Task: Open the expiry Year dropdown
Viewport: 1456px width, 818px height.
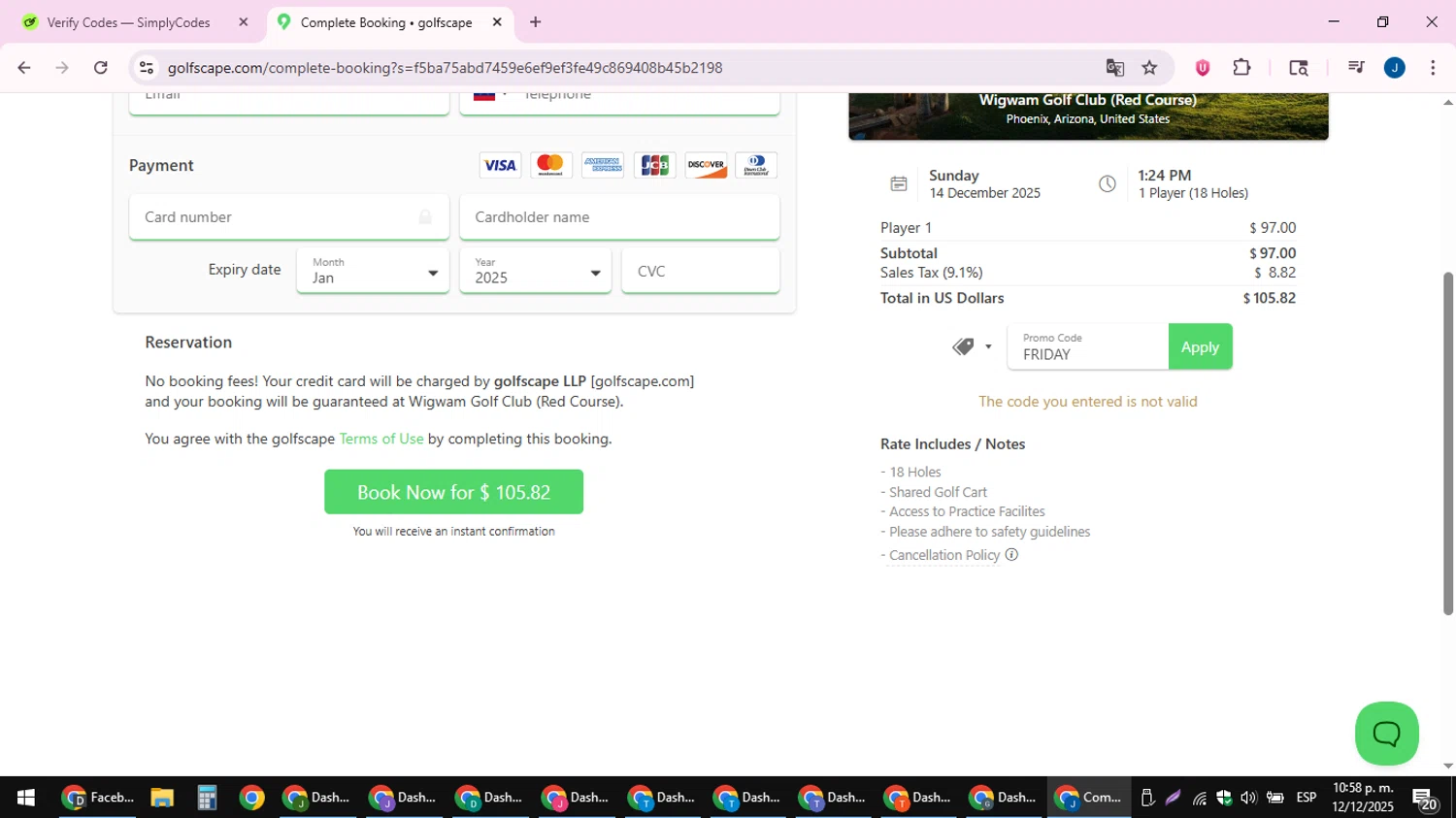Action: [536, 271]
